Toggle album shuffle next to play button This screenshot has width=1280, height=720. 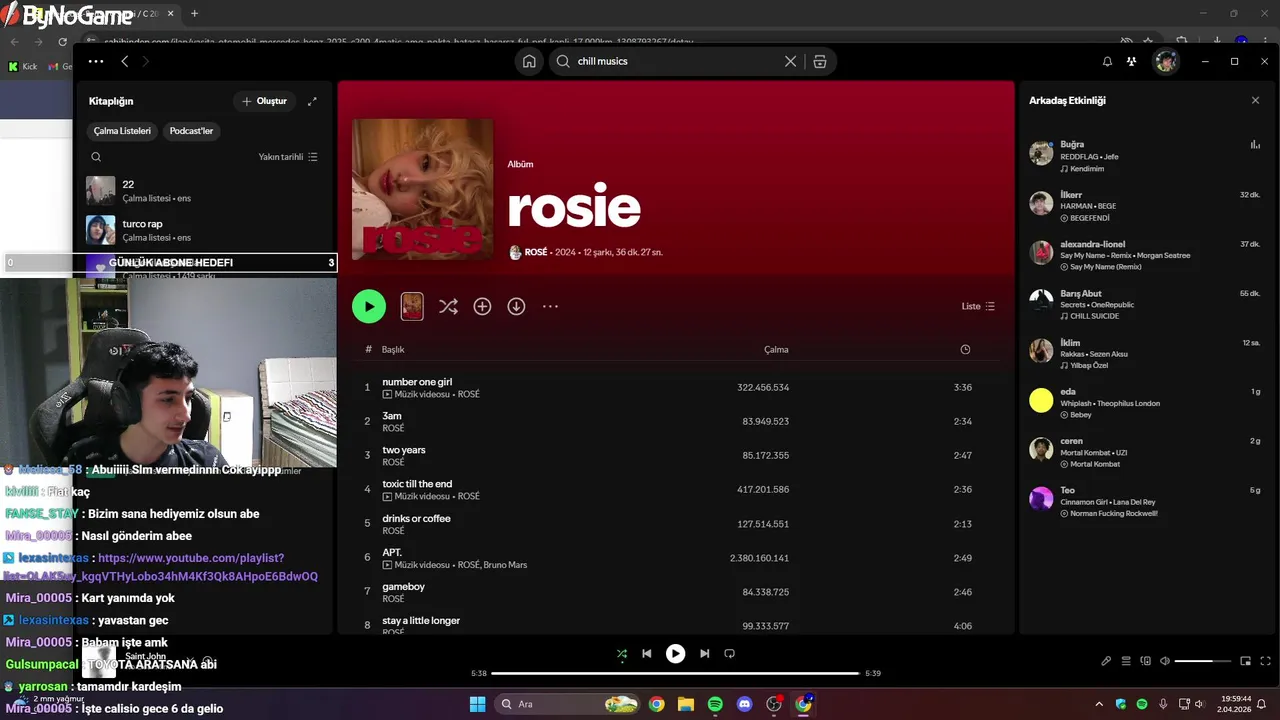click(x=448, y=307)
